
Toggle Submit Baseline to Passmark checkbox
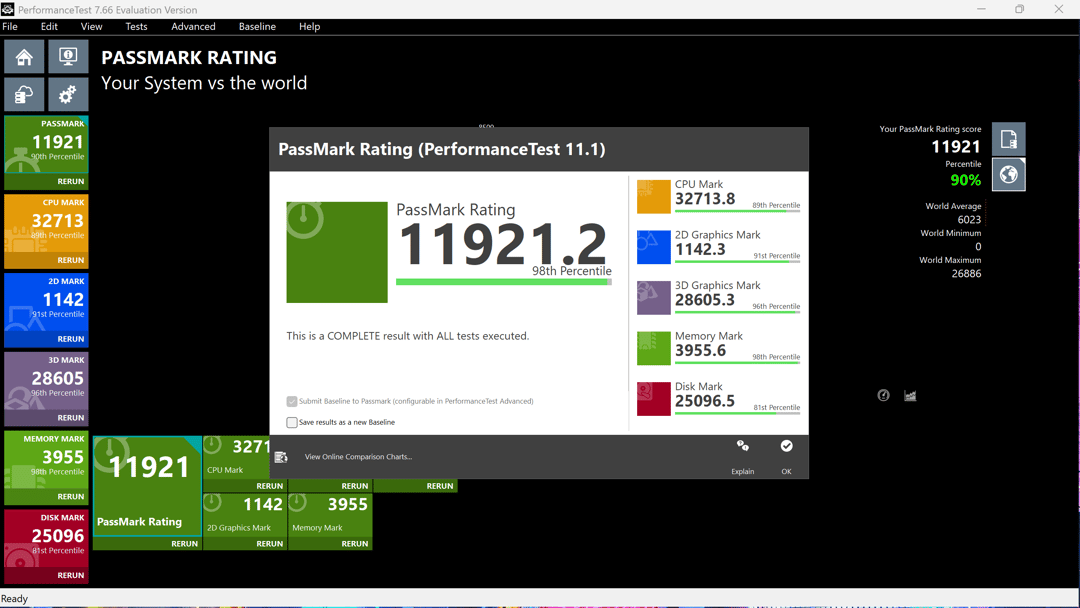(292, 401)
